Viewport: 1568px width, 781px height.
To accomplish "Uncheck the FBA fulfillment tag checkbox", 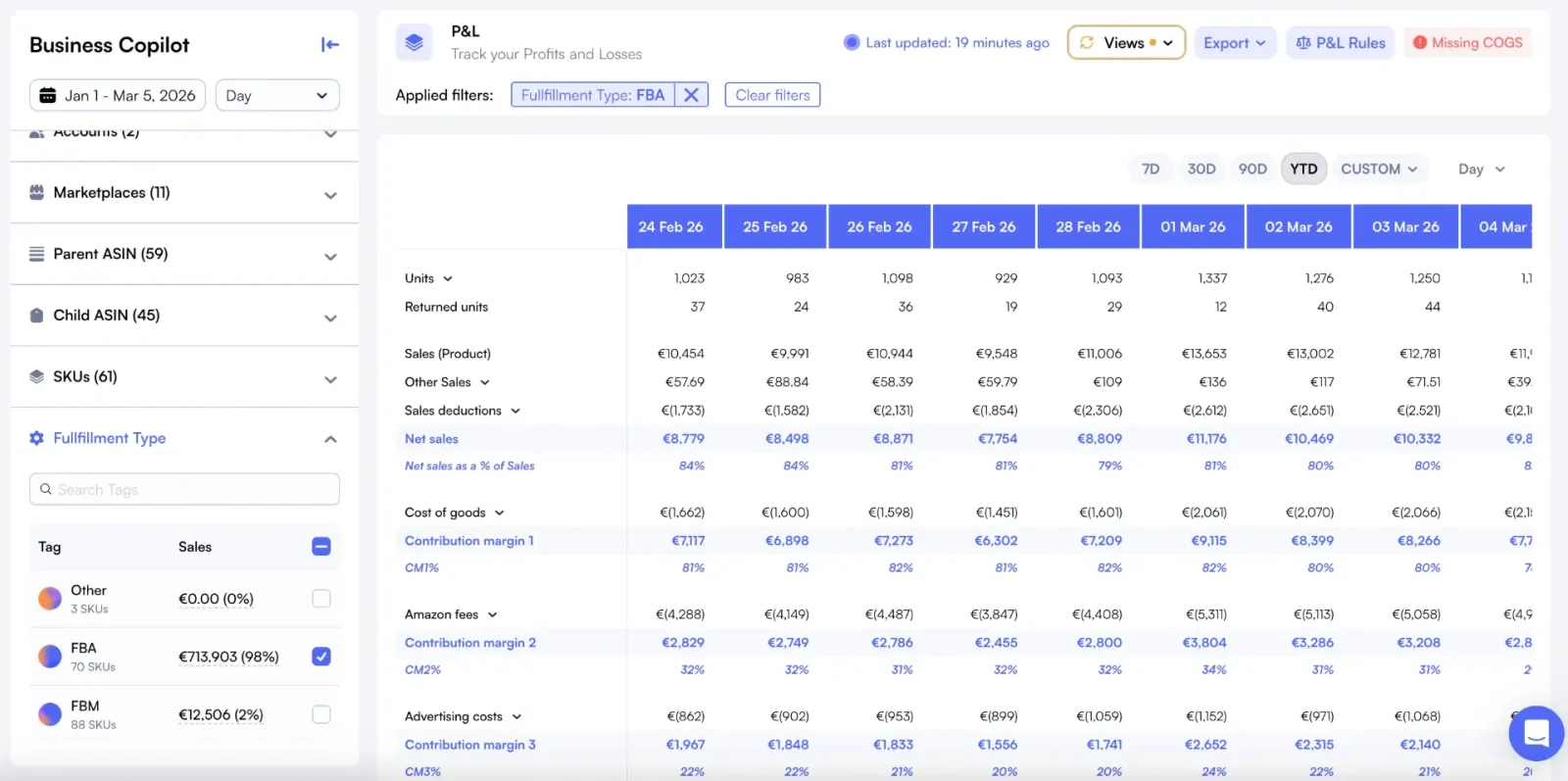I will tap(320, 656).
